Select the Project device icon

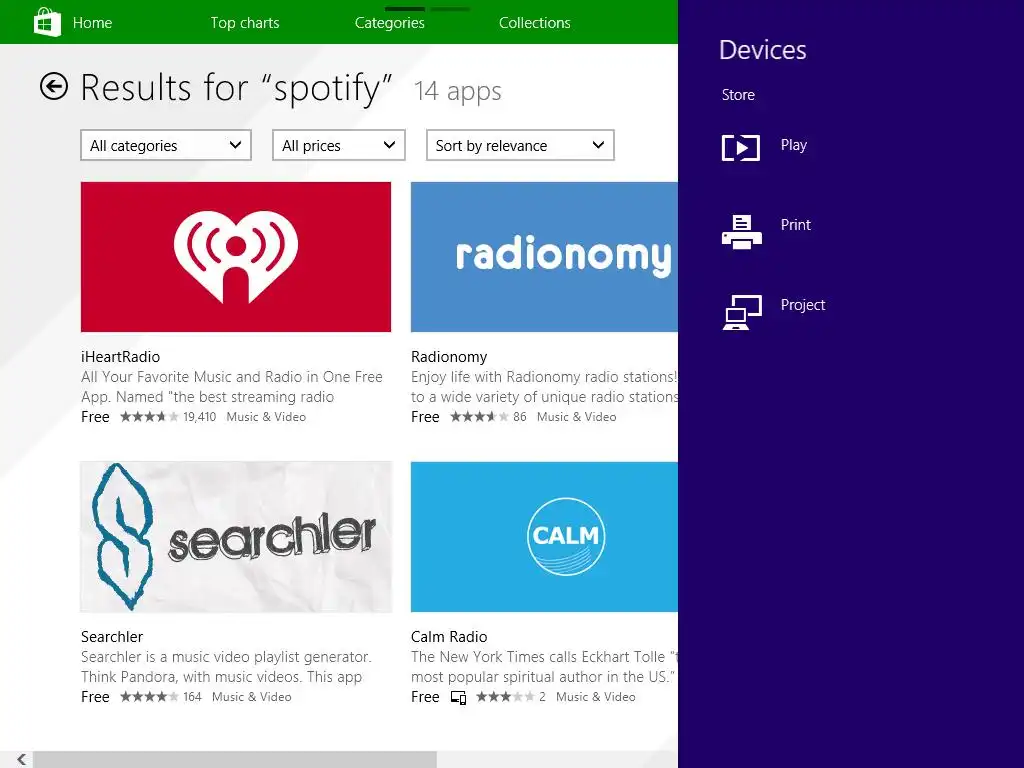coord(742,312)
